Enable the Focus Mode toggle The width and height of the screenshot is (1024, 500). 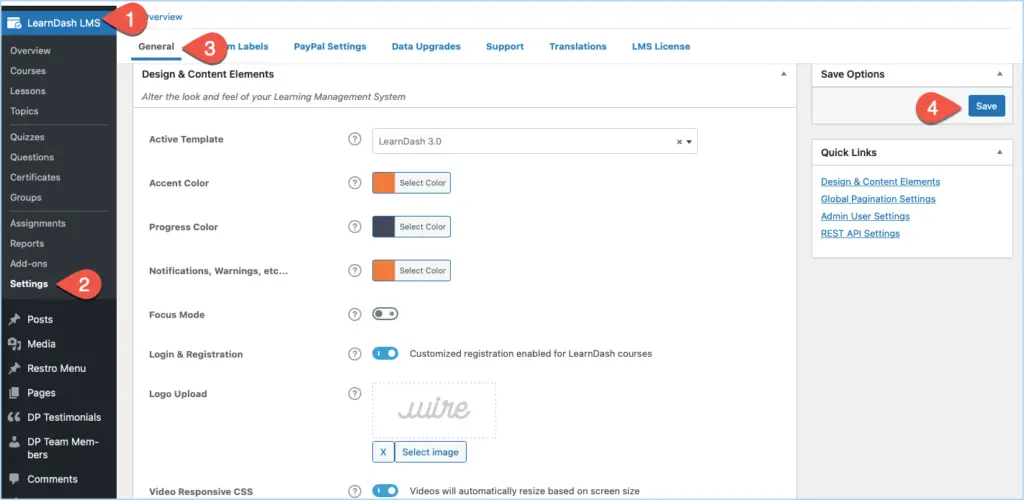[385, 314]
